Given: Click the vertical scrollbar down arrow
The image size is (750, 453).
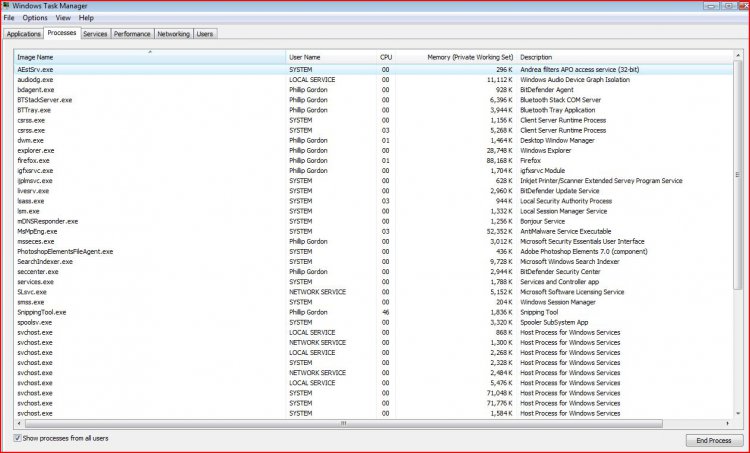Looking at the screenshot, I should pyautogui.click(x=738, y=413).
